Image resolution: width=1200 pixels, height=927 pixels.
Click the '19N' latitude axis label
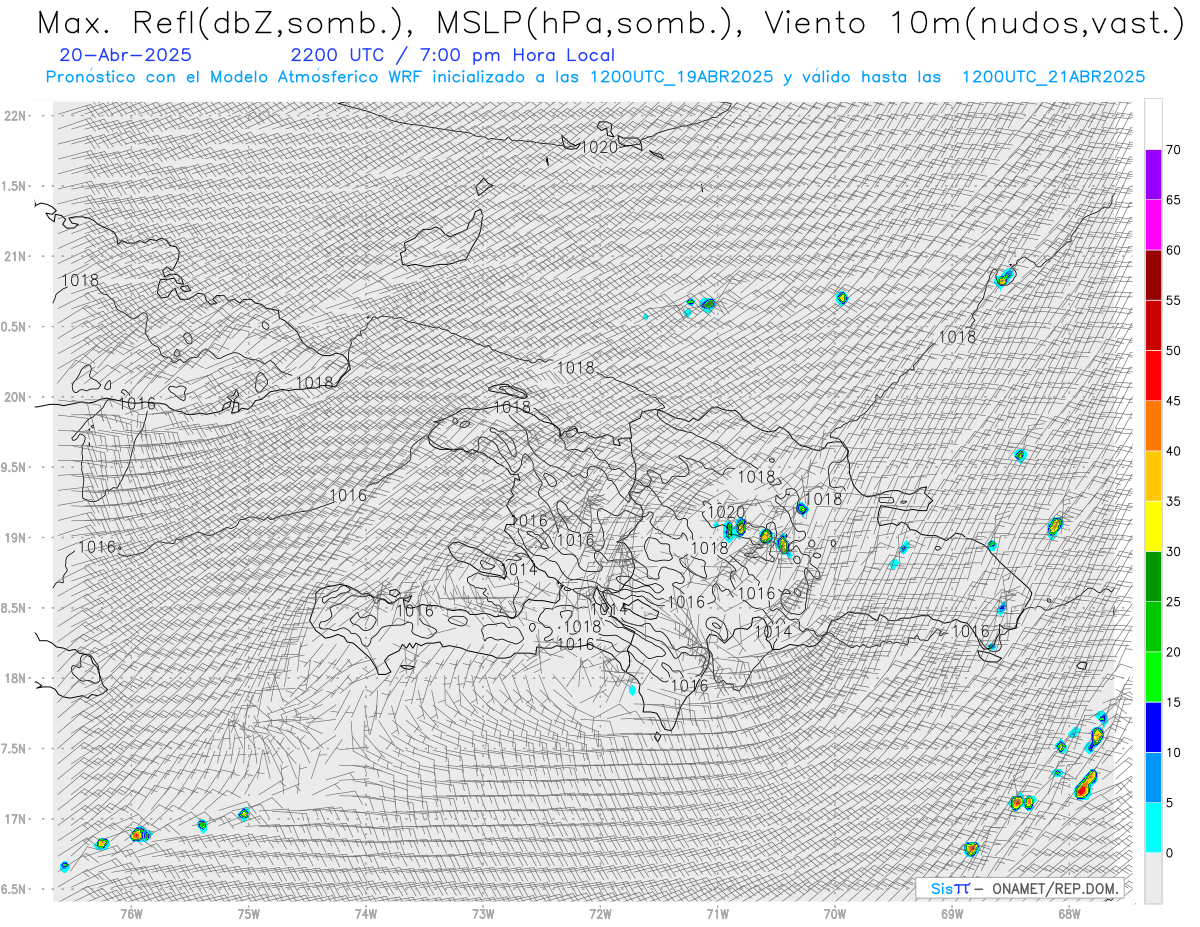click(x=15, y=538)
